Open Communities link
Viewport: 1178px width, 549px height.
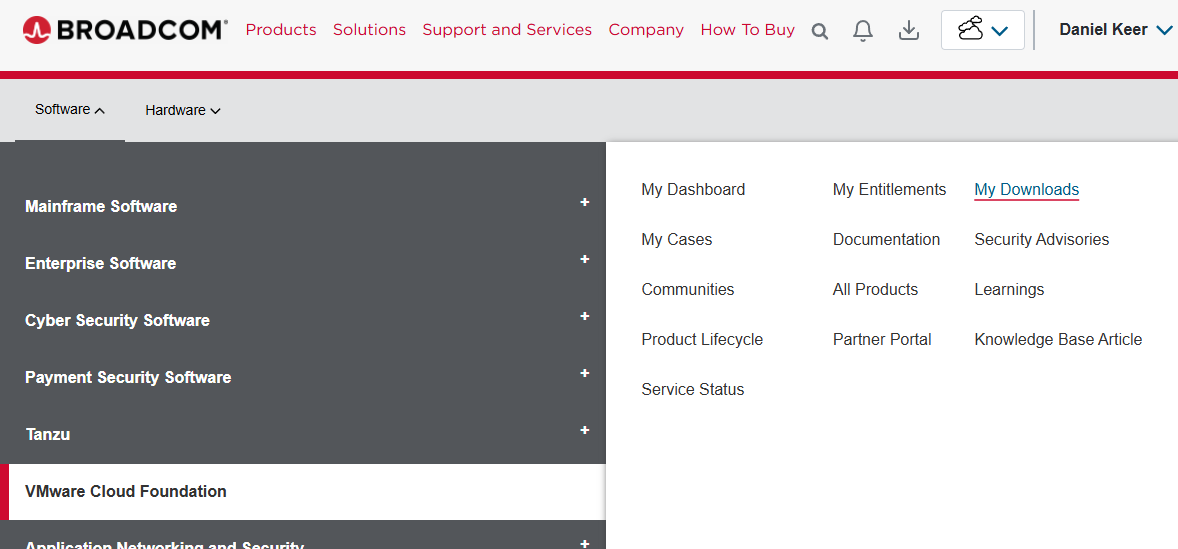688,289
